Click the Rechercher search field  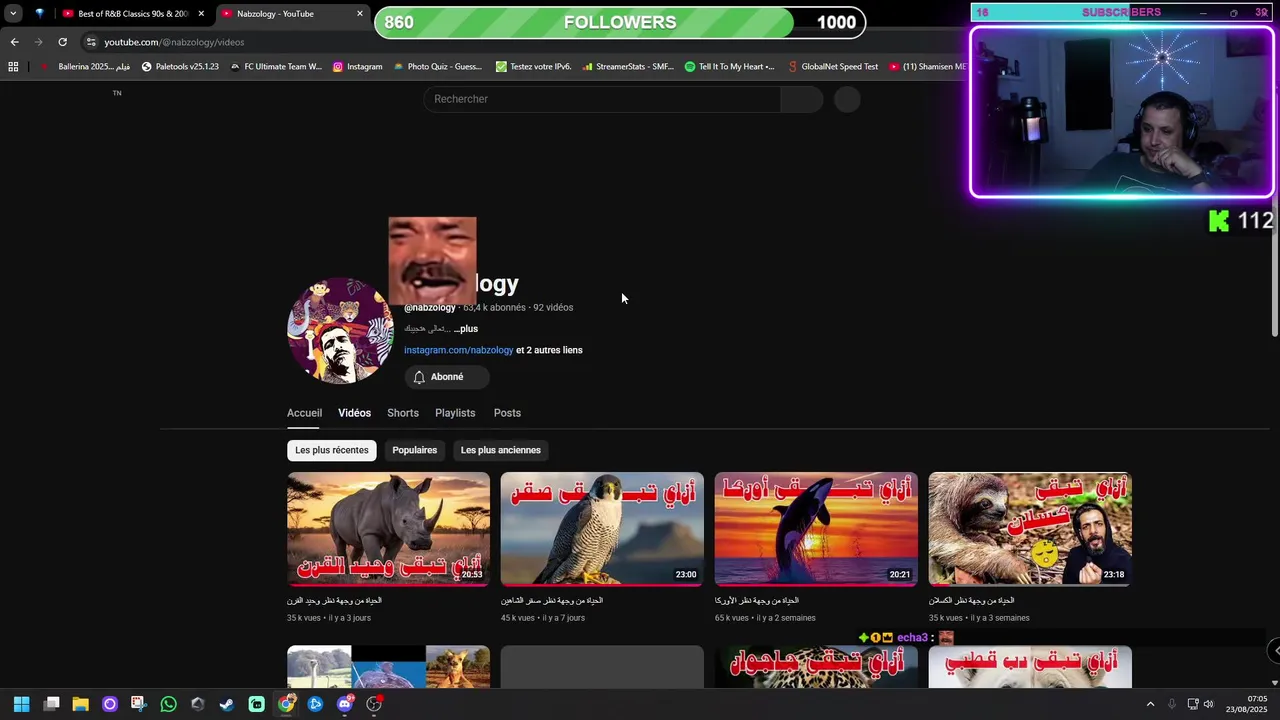pyautogui.click(x=602, y=99)
